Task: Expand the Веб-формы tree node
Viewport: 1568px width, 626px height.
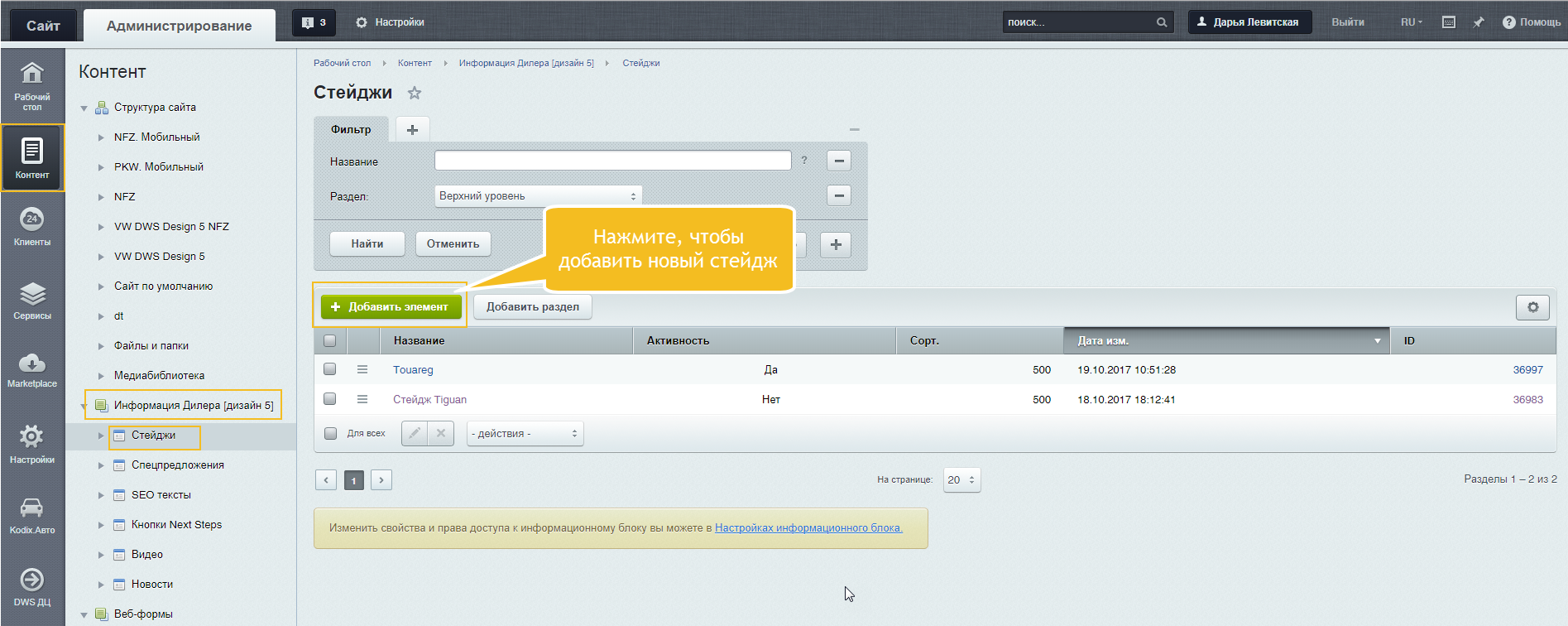Action: point(84,615)
